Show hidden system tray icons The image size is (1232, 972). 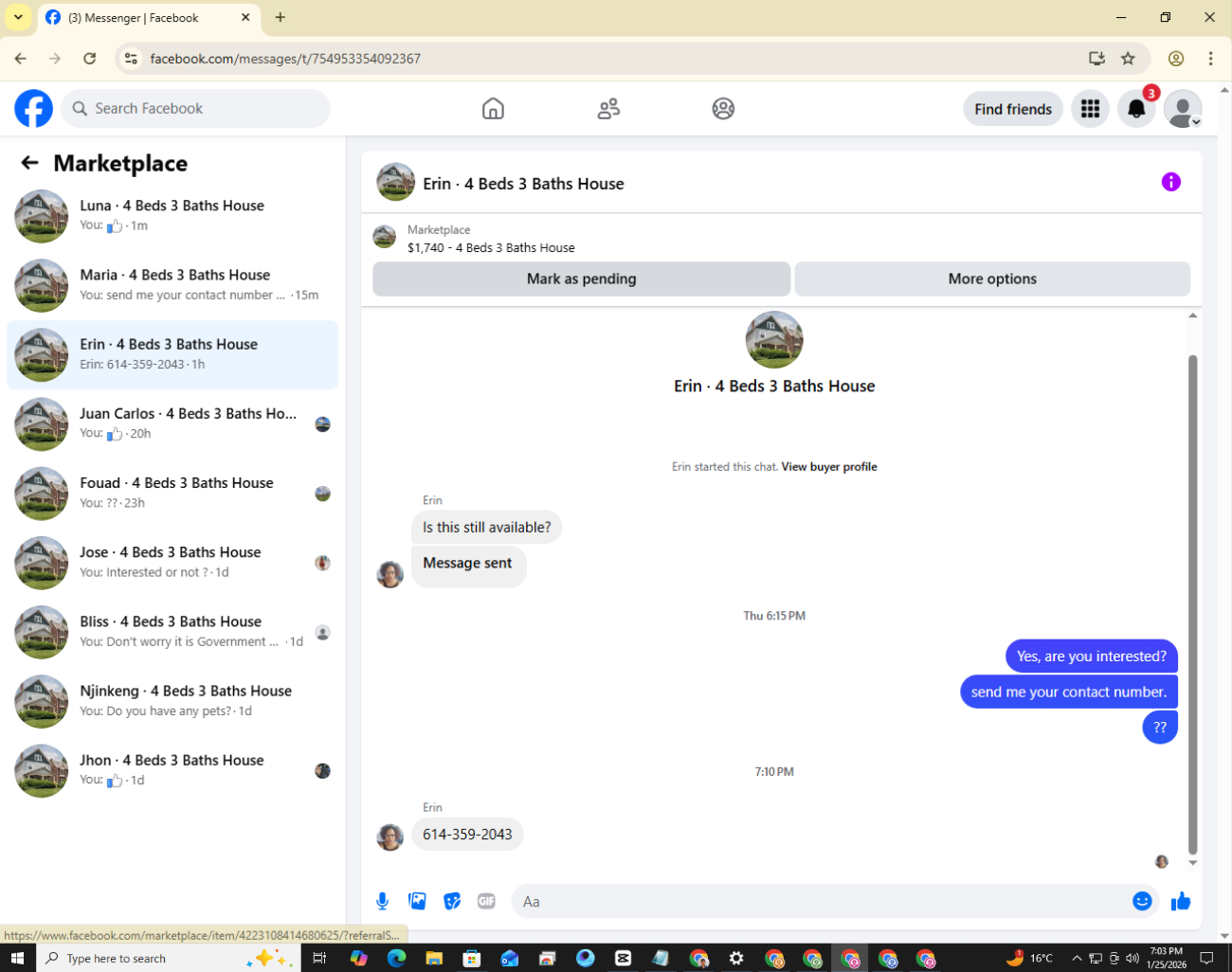[x=1077, y=958]
